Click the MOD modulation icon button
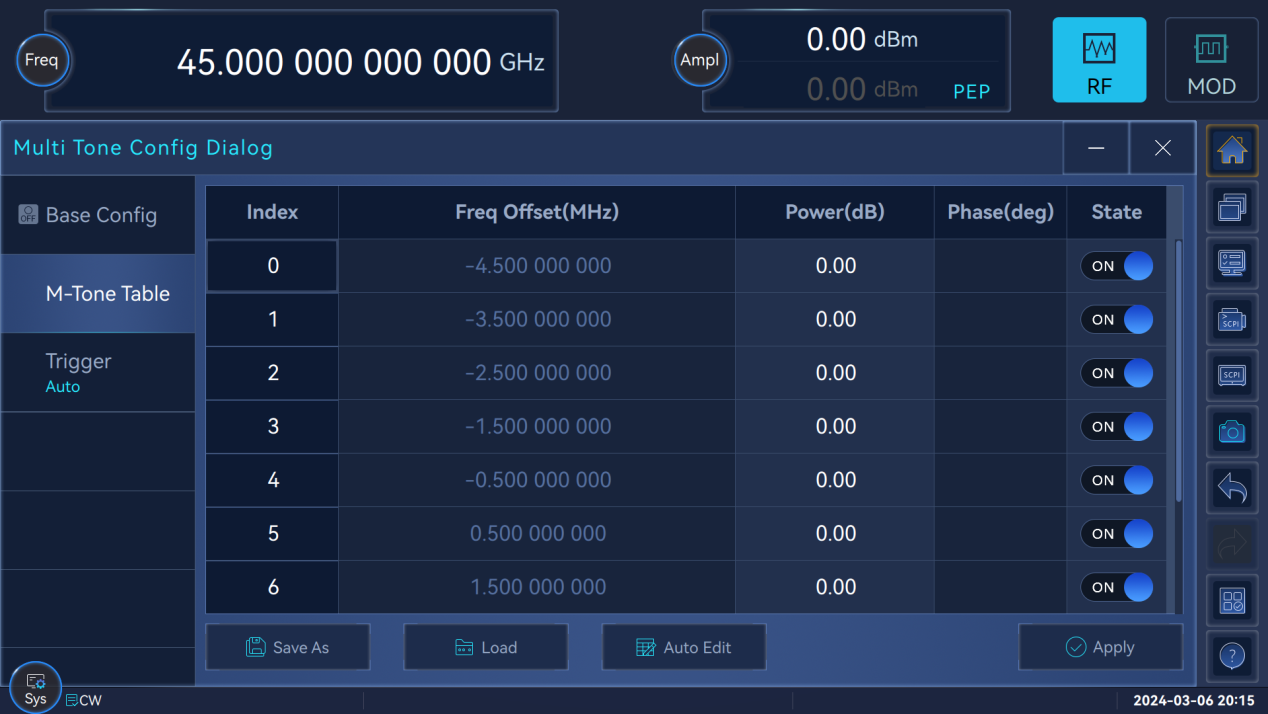The width and height of the screenshot is (1268, 714). [x=1211, y=60]
